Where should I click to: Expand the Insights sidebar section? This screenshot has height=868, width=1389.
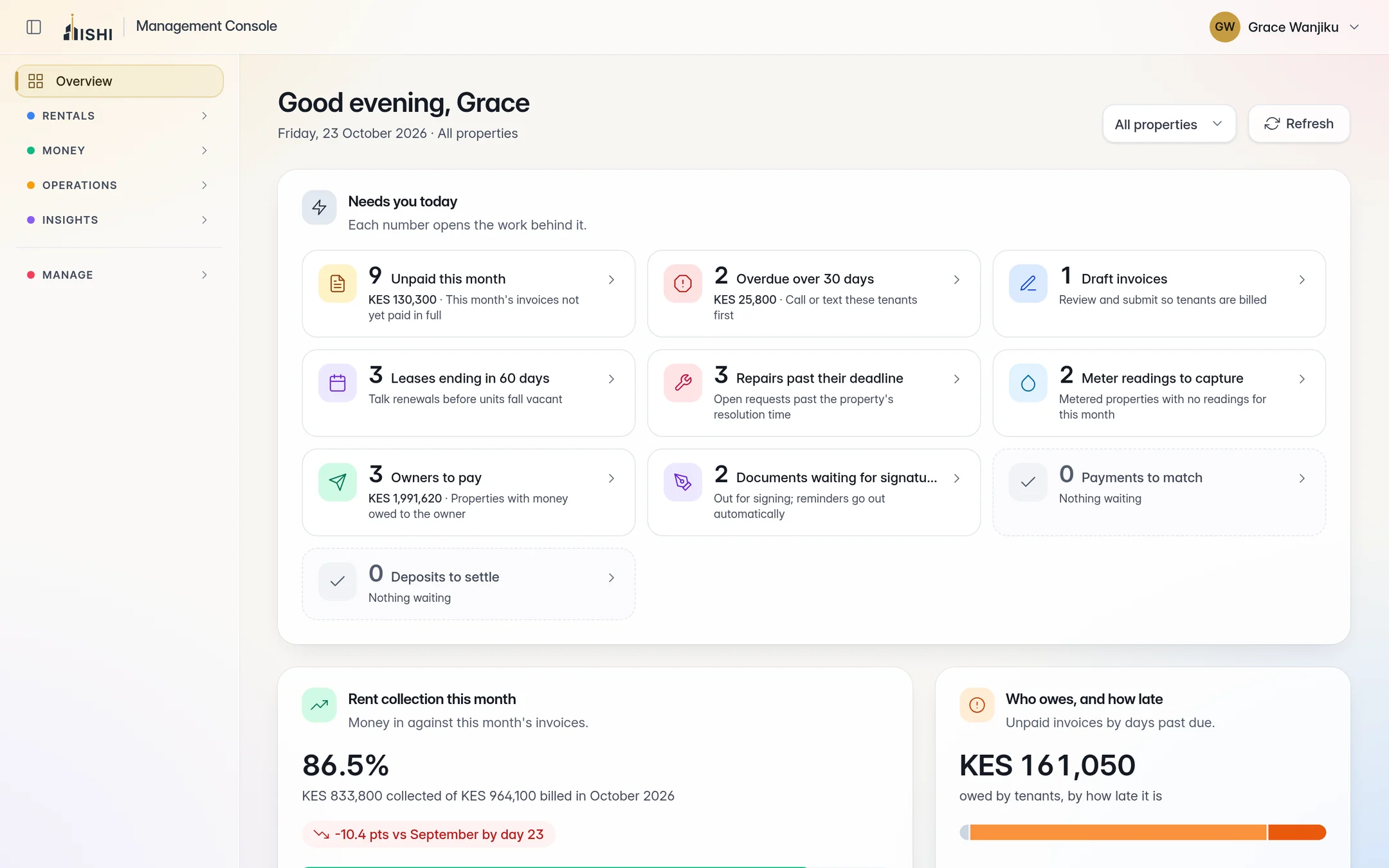point(119,220)
